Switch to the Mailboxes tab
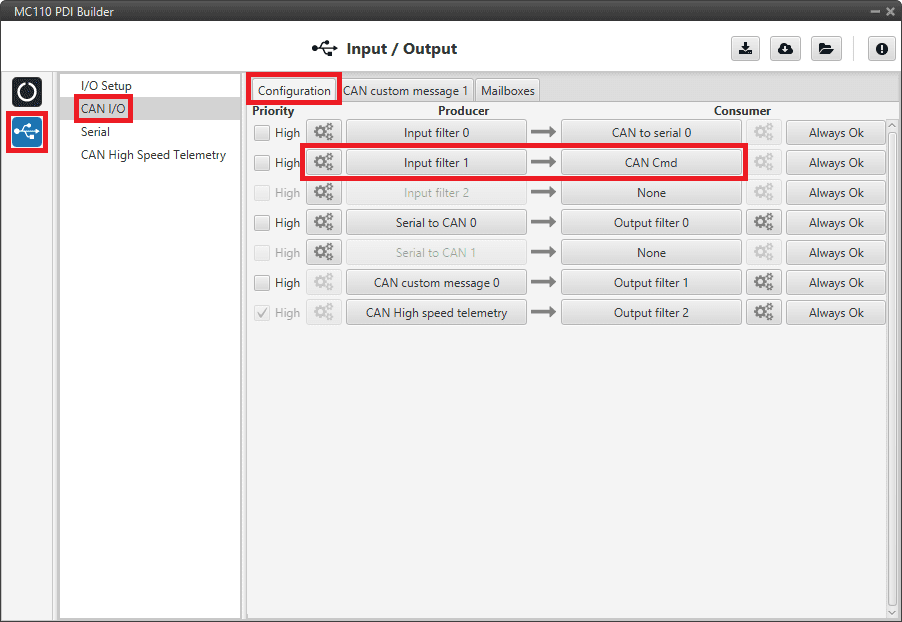Viewport: 902px width, 622px height. (508, 90)
